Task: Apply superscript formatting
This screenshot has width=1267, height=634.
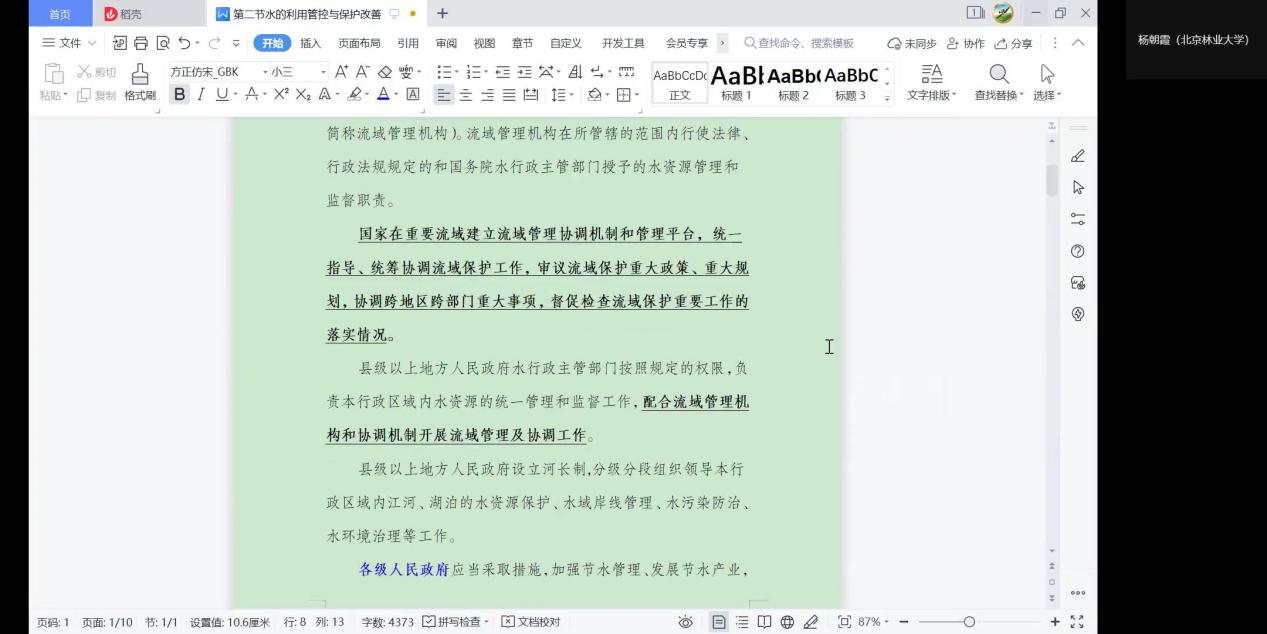Action: click(281, 94)
